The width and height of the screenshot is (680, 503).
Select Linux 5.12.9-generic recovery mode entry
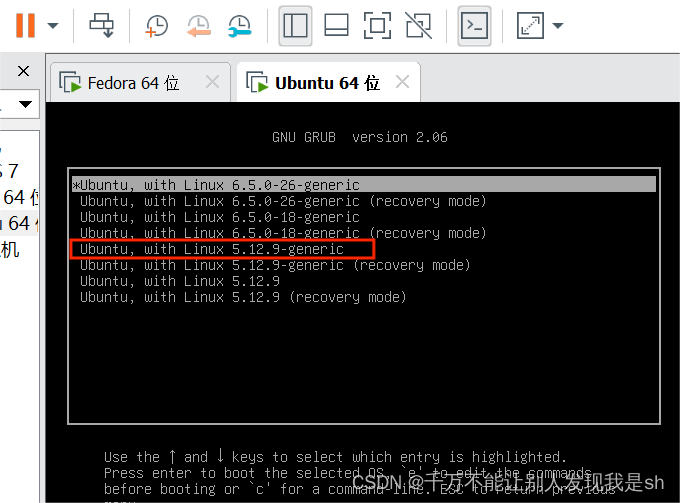pos(275,265)
